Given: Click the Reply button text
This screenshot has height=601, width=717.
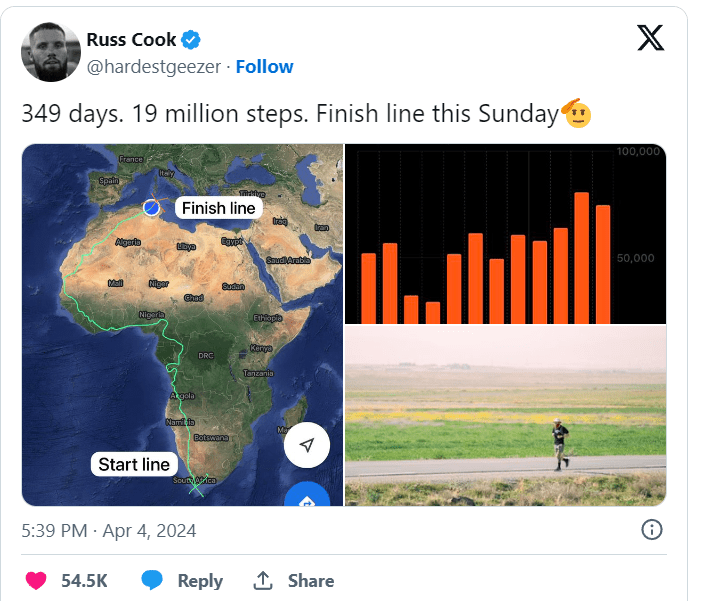Looking at the screenshot, I should tap(200, 580).
